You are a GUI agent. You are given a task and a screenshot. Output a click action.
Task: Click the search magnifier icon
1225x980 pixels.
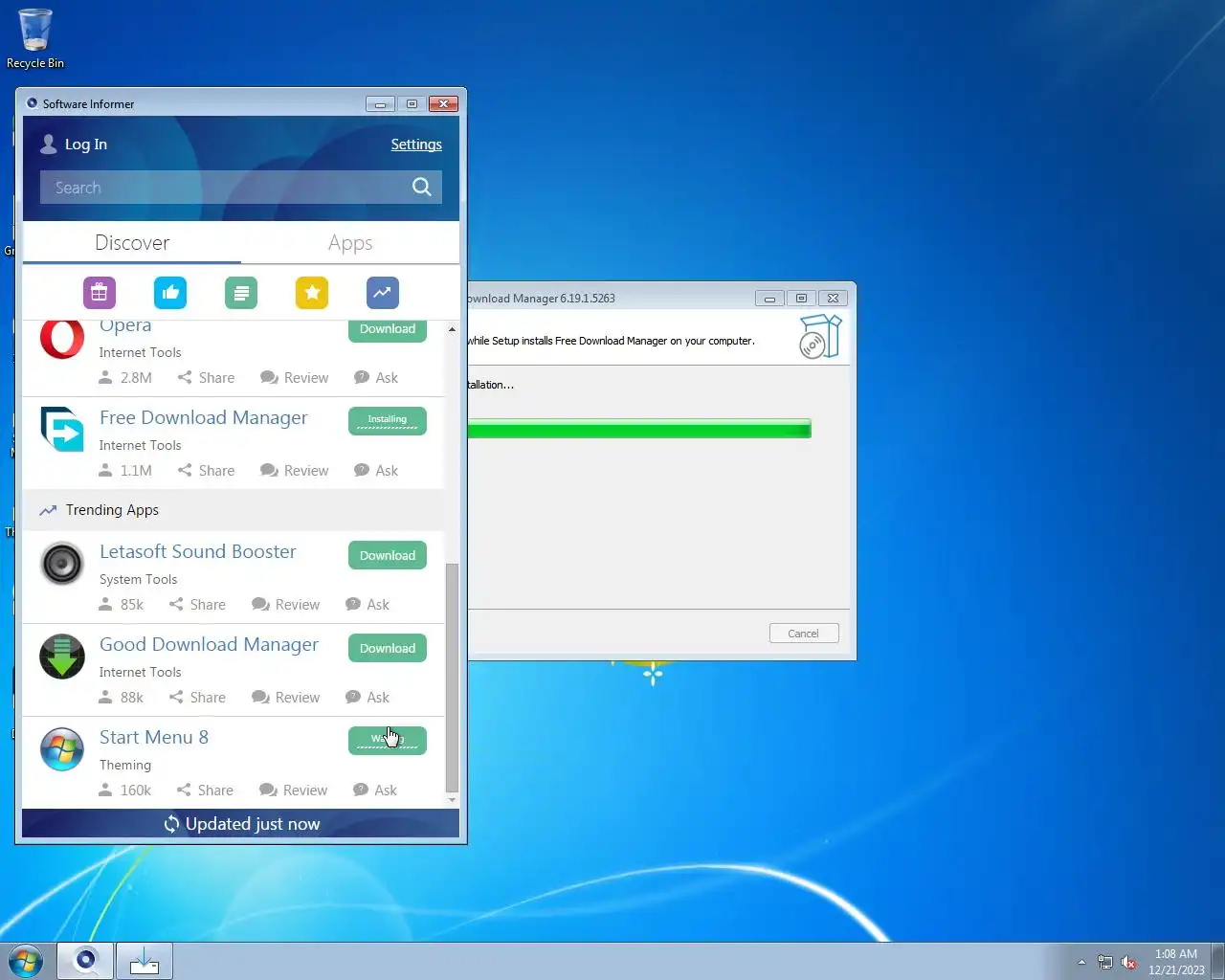click(422, 187)
